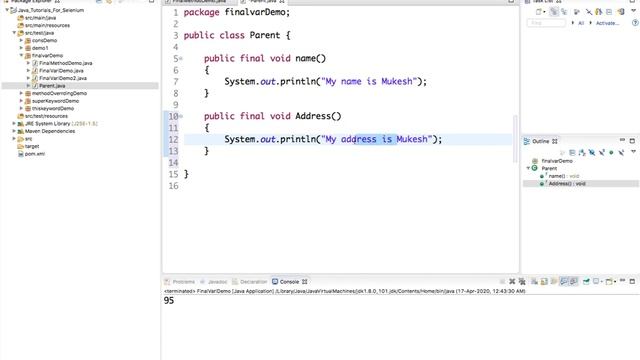Minimize the Console panel

point(622,280)
